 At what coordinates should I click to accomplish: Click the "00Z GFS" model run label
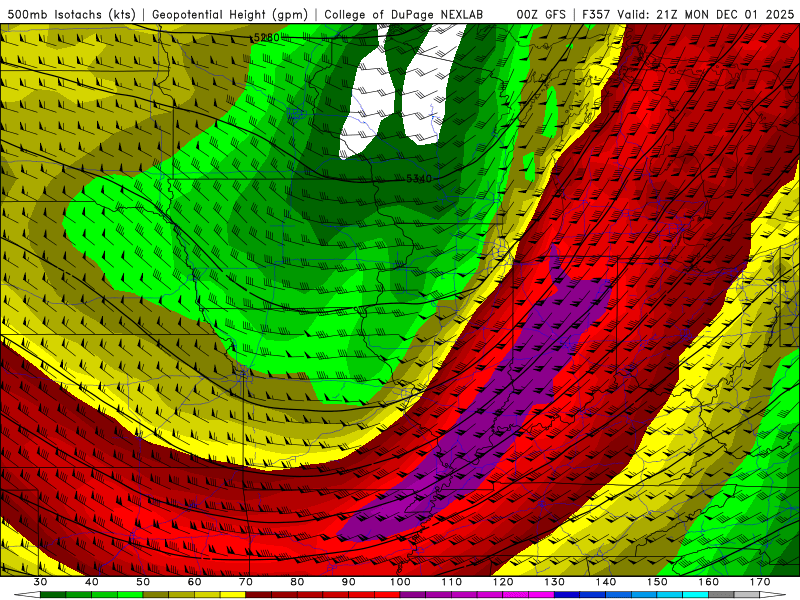tap(541, 15)
